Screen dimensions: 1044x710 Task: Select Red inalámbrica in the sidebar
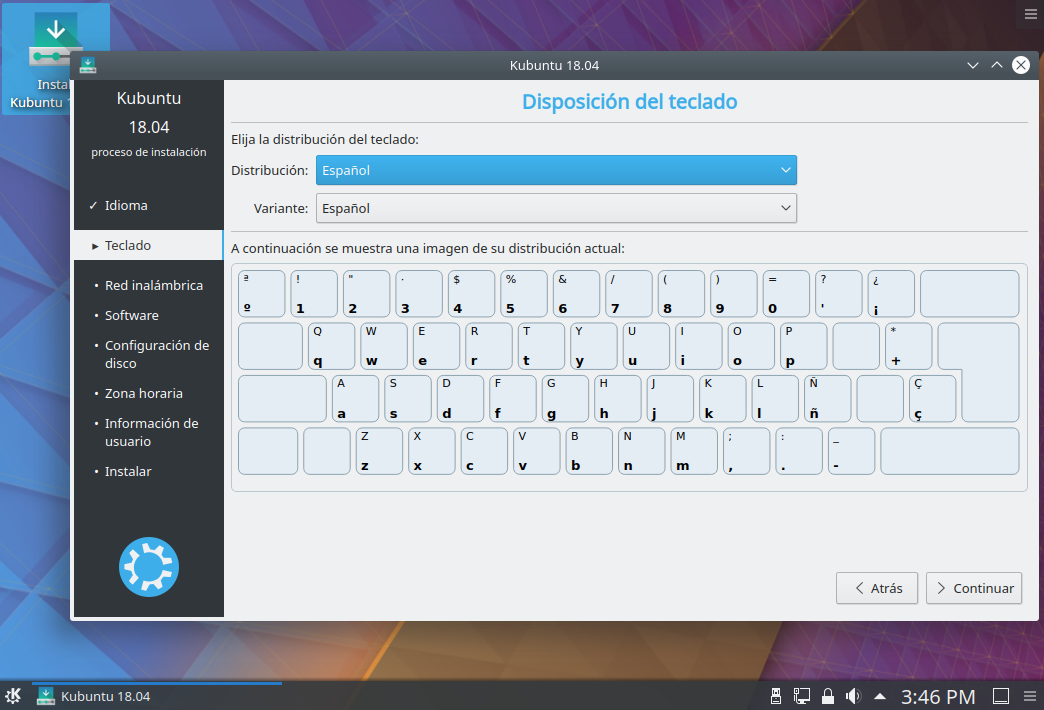point(154,285)
